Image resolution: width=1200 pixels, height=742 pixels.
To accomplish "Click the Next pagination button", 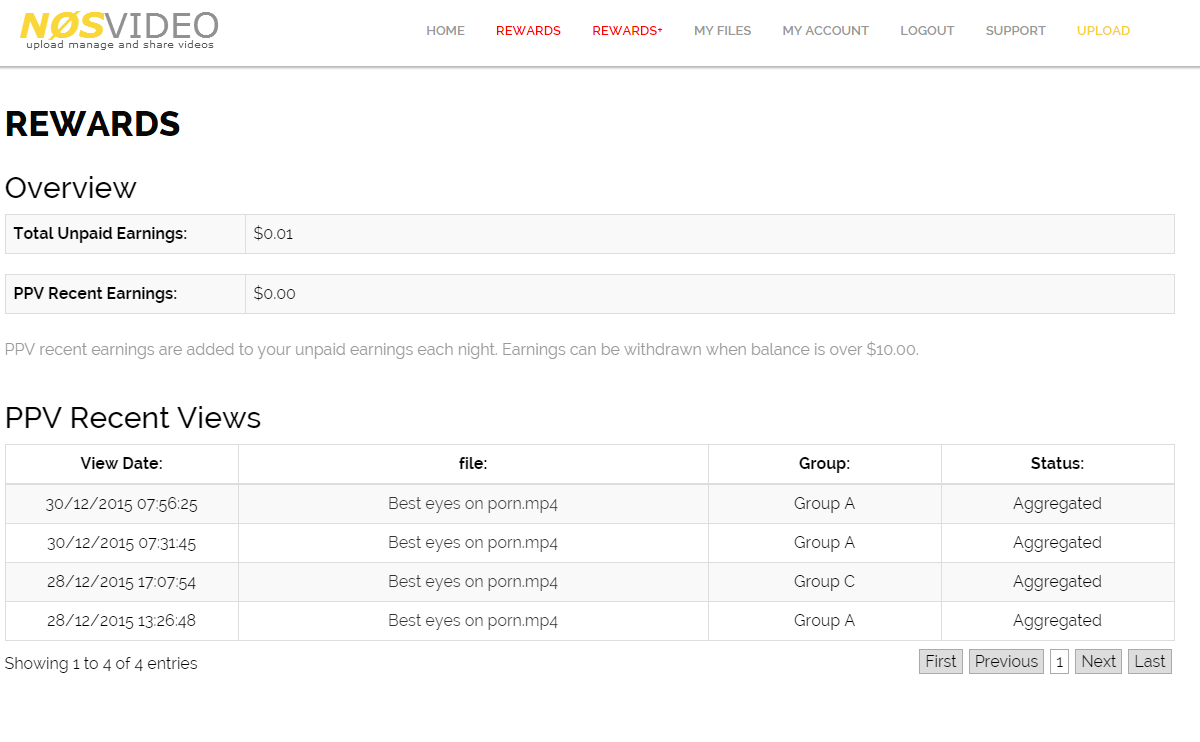I will [x=1098, y=661].
